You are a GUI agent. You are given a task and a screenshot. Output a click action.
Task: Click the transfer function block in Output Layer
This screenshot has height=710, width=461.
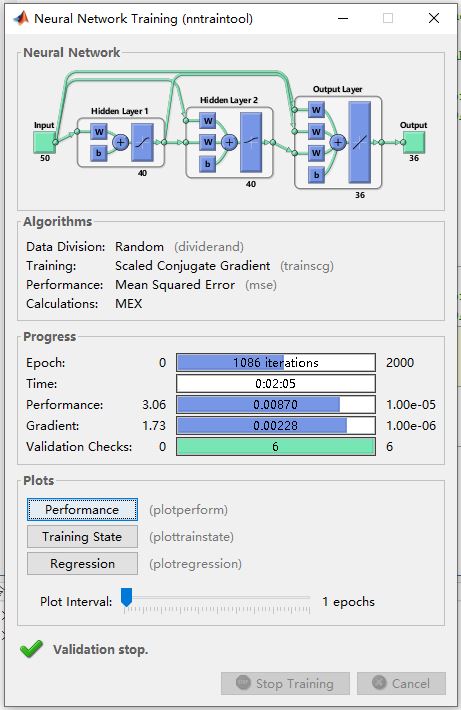360,142
